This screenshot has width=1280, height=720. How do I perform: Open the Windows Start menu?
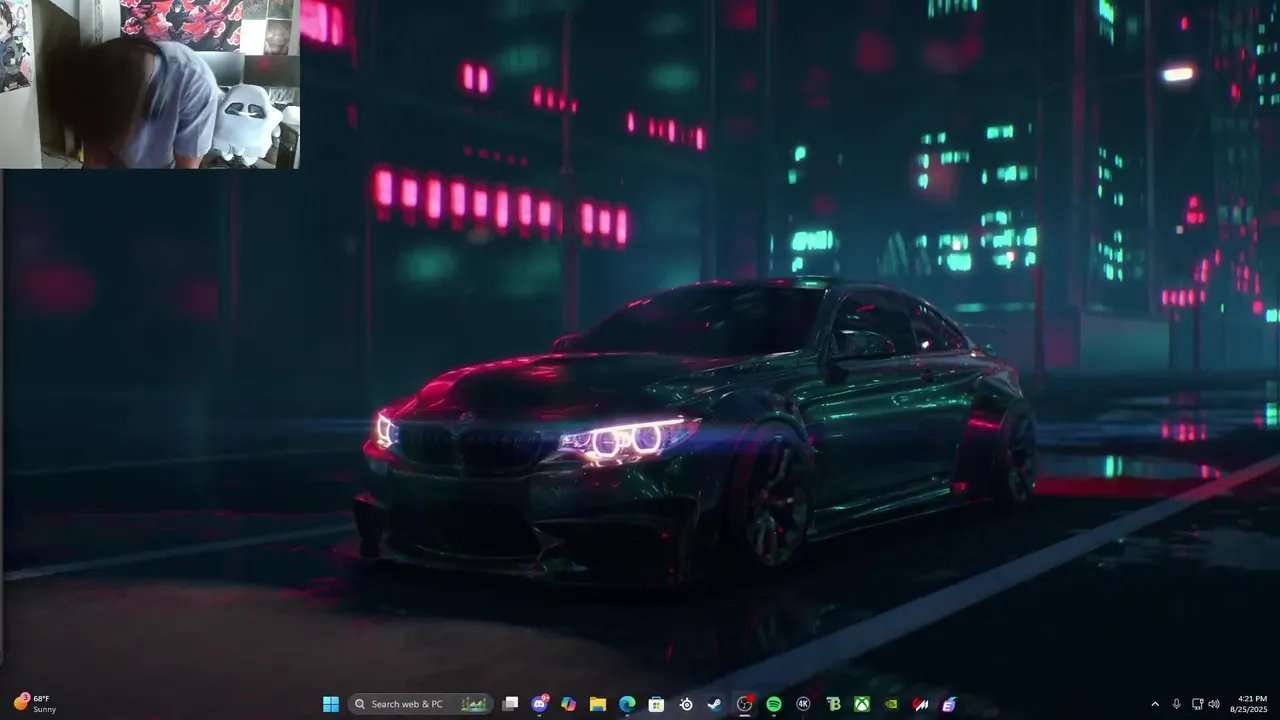[x=331, y=704]
